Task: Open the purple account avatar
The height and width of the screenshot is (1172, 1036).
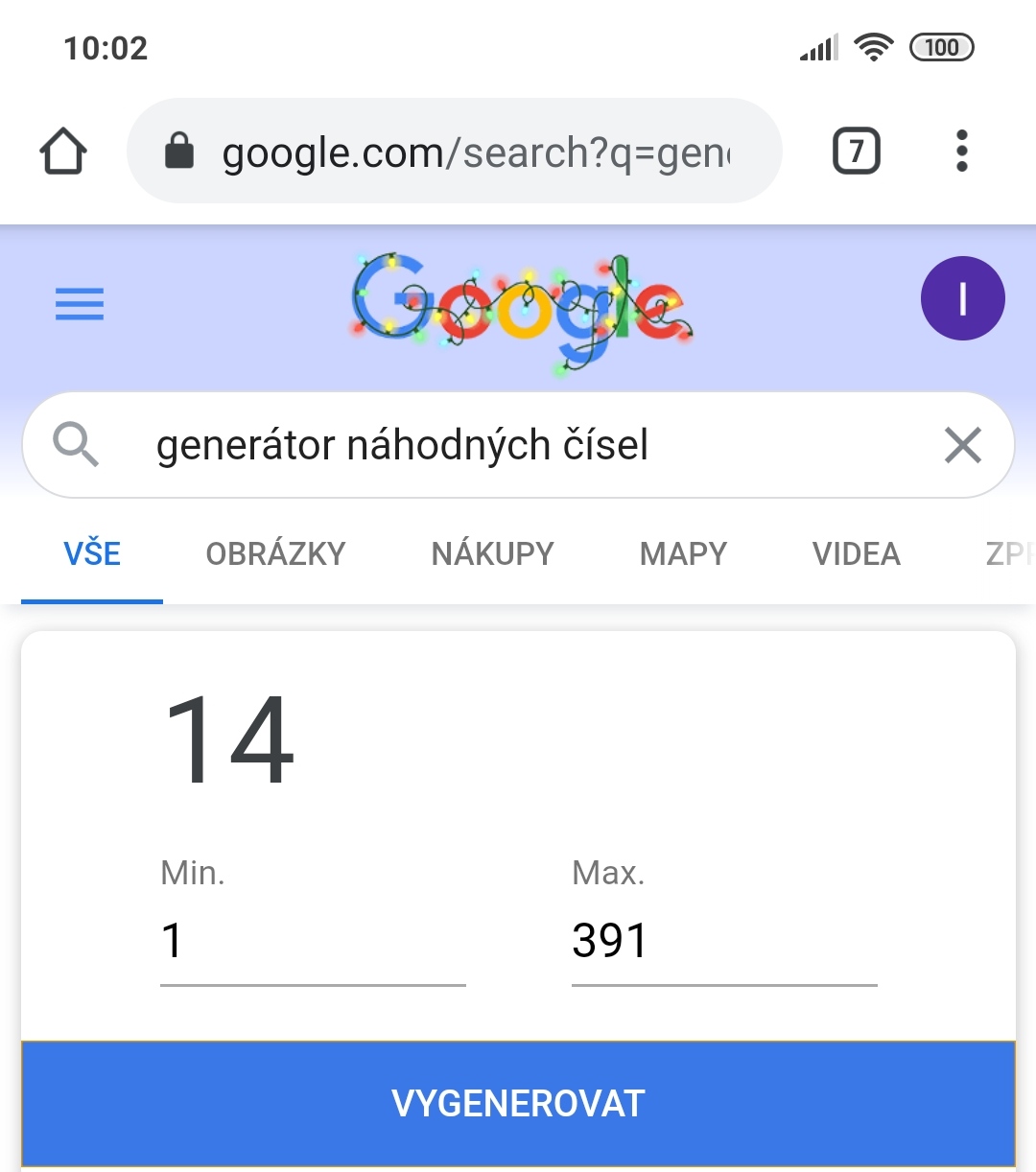Action: coord(962,298)
